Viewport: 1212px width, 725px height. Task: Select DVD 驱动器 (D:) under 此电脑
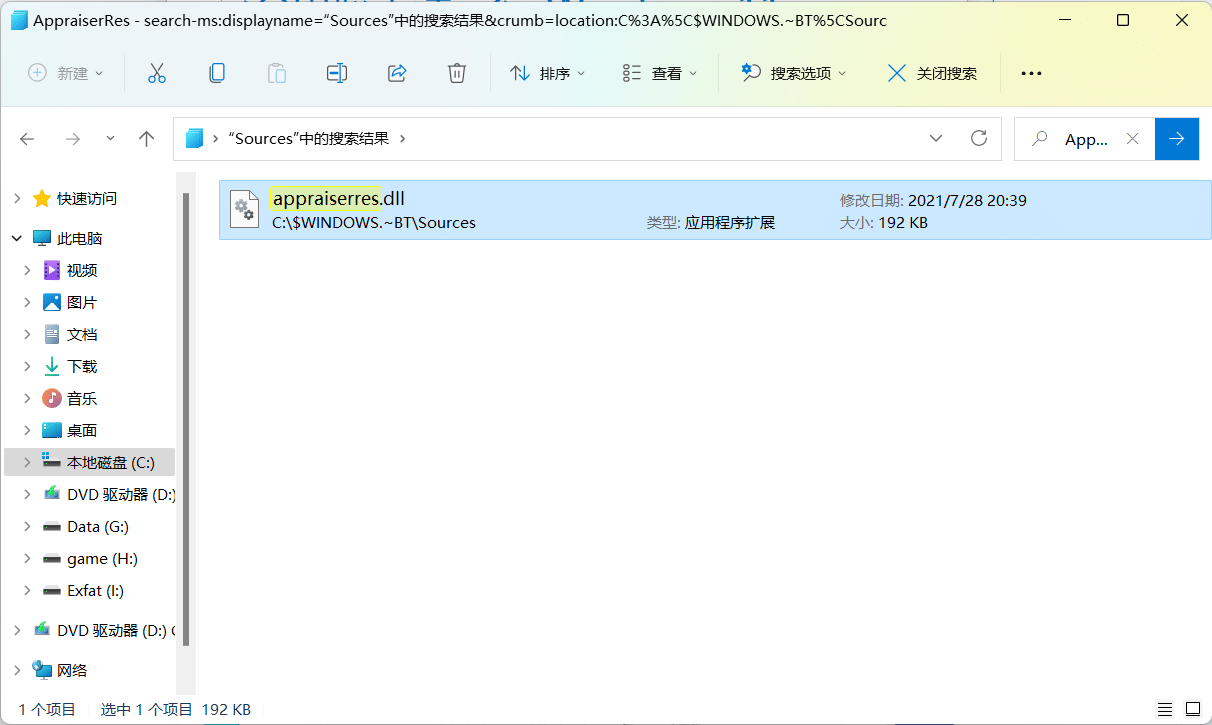121,495
